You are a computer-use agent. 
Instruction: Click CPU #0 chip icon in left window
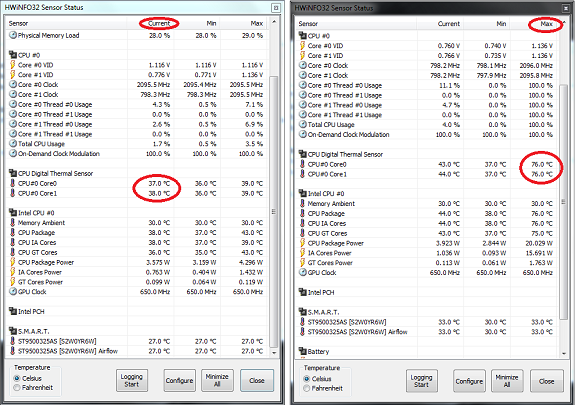(x=13, y=55)
